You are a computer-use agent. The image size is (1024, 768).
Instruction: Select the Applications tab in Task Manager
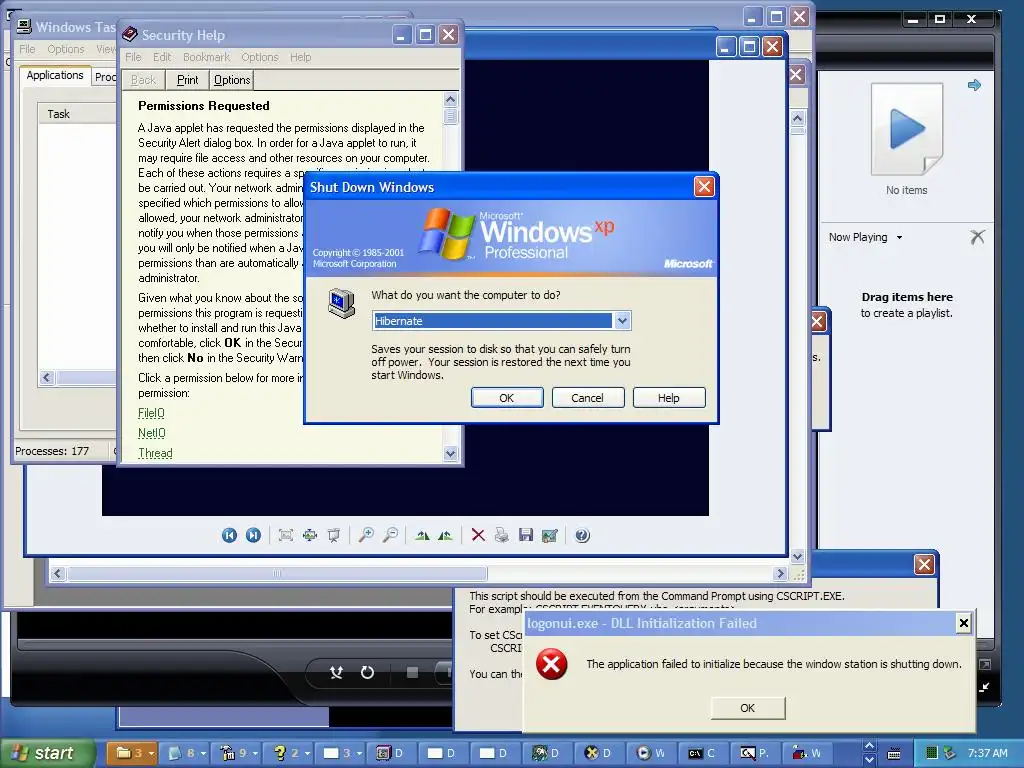click(55, 76)
